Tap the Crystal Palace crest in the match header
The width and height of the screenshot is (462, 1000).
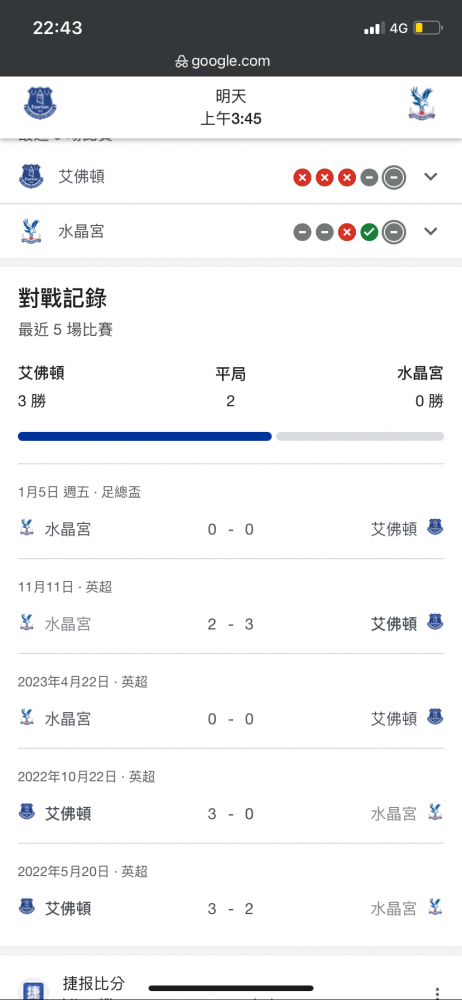pyautogui.click(x=422, y=104)
